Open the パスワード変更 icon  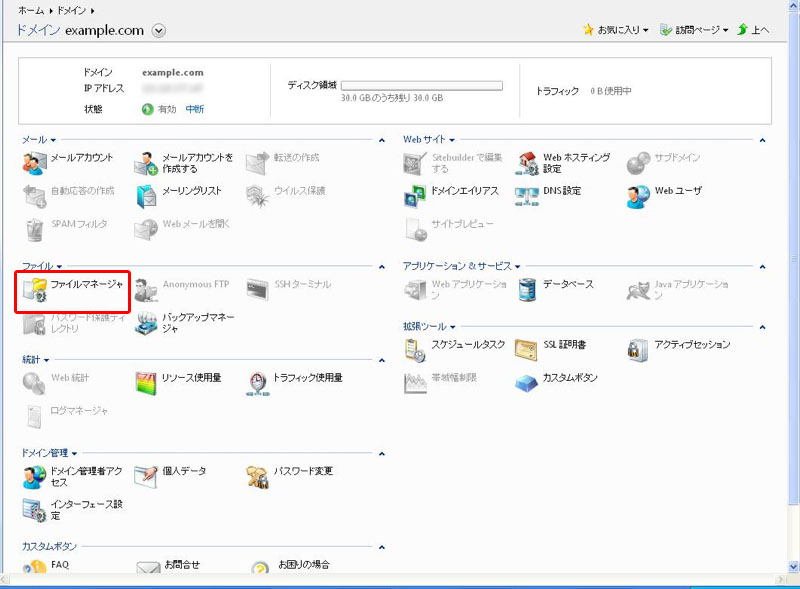[x=258, y=477]
